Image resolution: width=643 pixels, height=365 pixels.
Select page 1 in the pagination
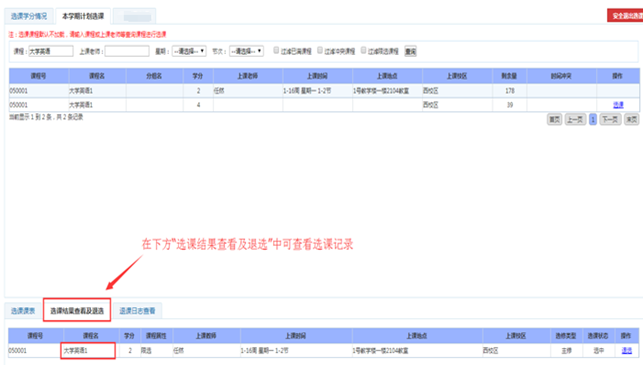click(593, 119)
